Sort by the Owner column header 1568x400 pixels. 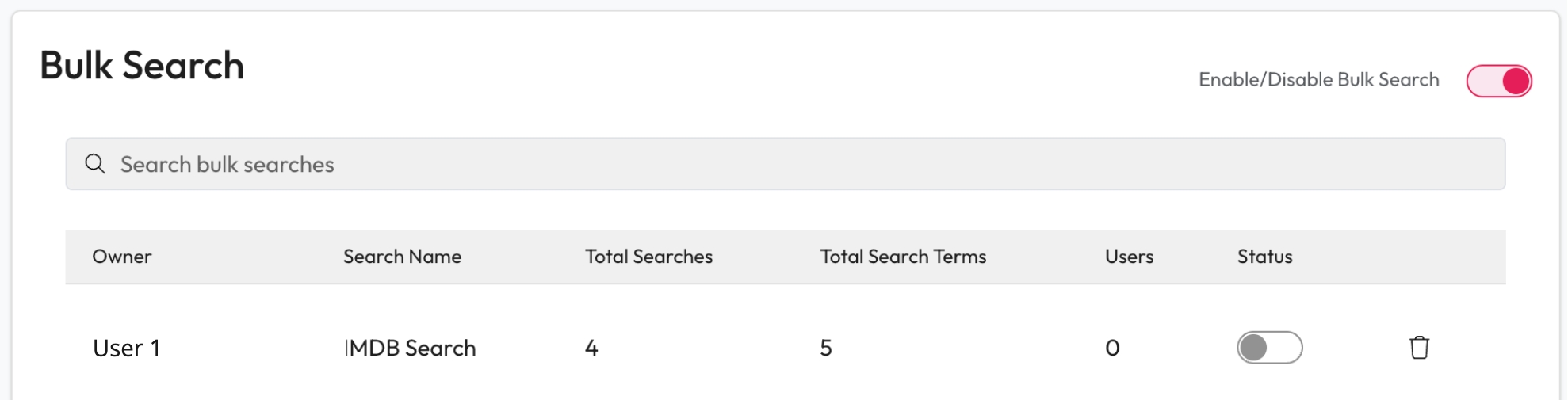121,257
